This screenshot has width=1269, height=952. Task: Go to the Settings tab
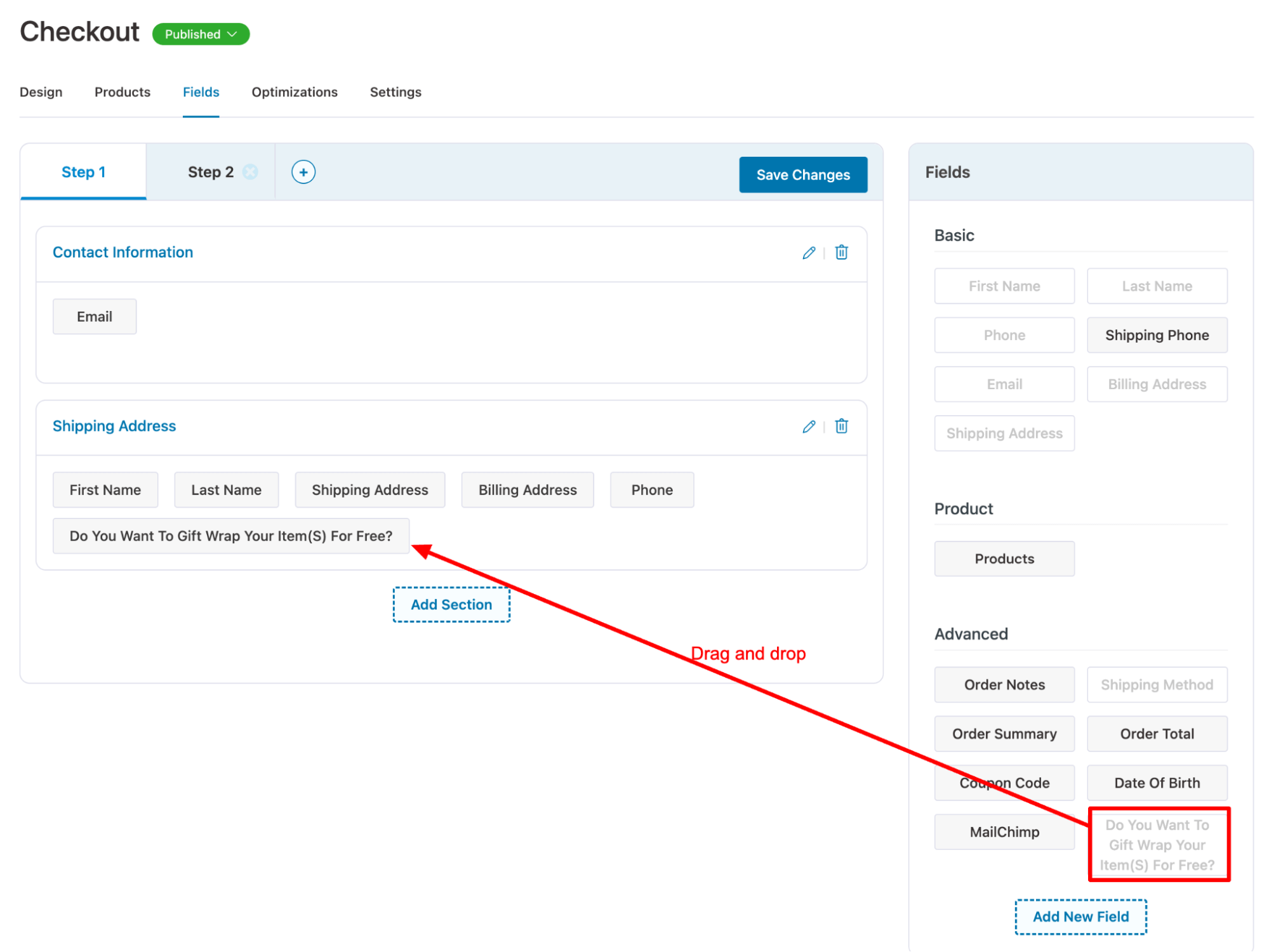tap(395, 92)
